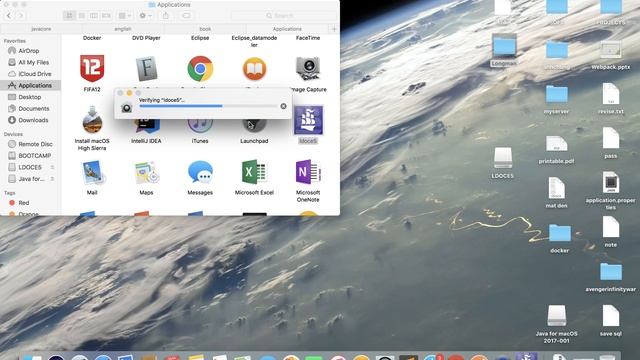Image resolution: width=640 pixels, height=360 pixels.
Task: Open the Mail application icon
Action: click(x=92, y=172)
